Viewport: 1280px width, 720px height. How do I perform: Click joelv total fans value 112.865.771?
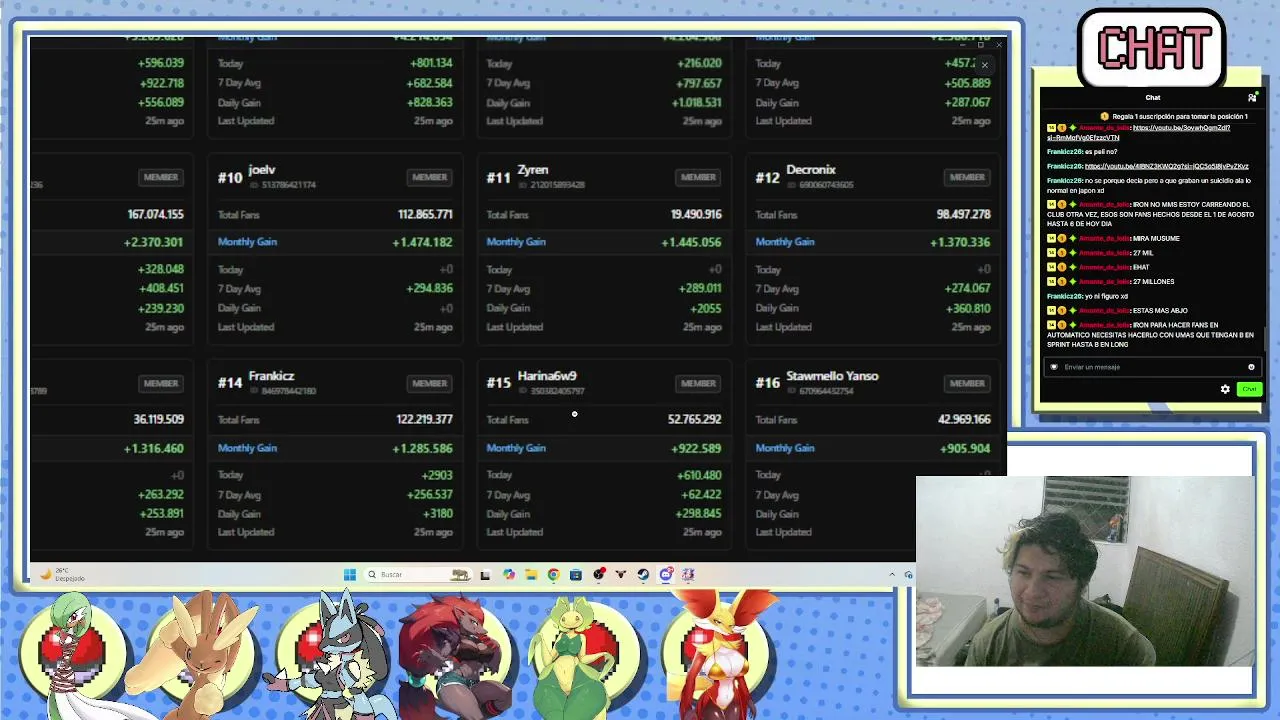pyautogui.click(x=425, y=214)
